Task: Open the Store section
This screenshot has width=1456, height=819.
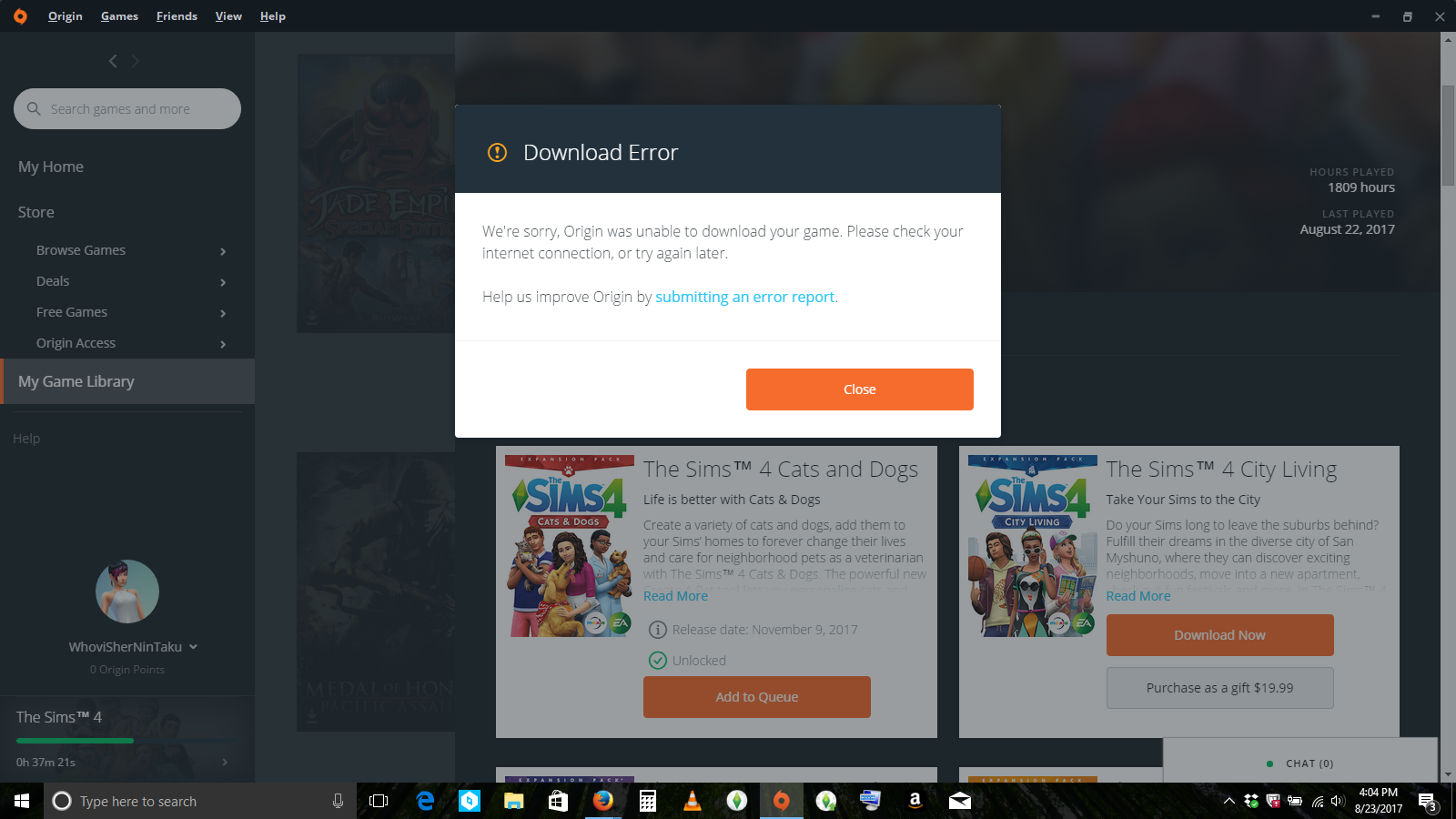Action: click(x=36, y=212)
